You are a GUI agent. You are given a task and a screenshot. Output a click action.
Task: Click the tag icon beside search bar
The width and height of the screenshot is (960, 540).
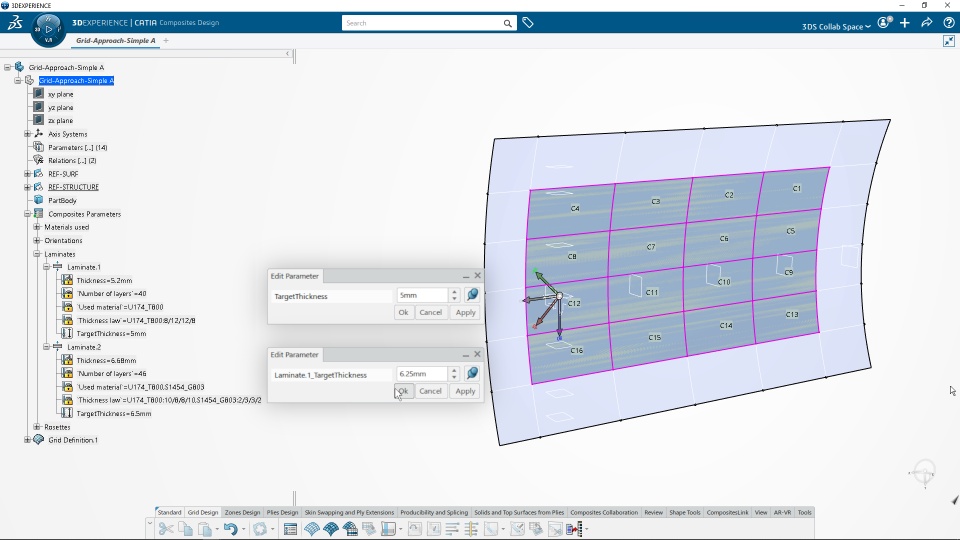coord(528,23)
